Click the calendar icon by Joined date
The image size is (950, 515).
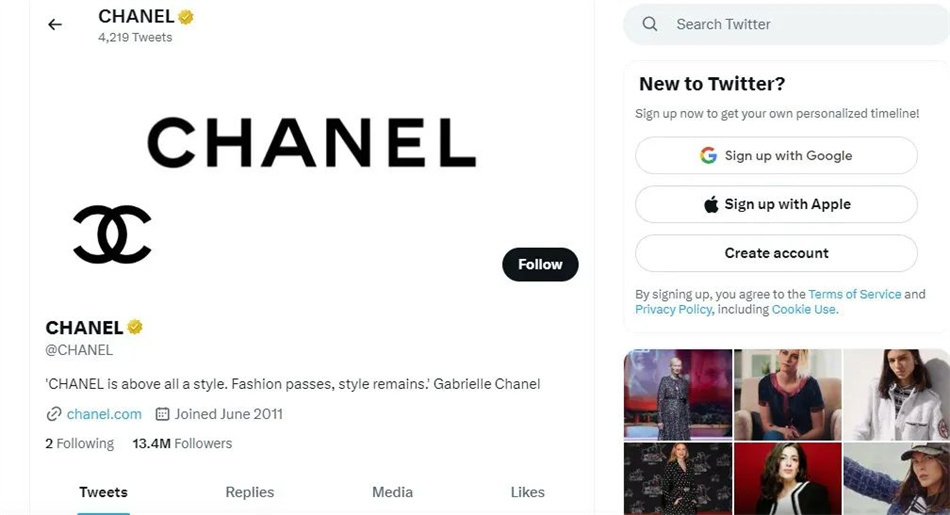pyautogui.click(x=163, y=414)
